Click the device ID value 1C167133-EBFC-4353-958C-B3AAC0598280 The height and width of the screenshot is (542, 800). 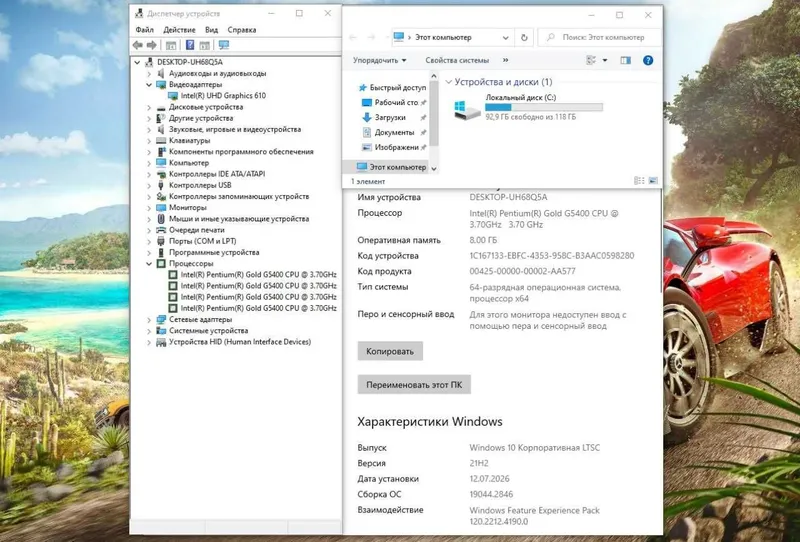tap(552, 256)
